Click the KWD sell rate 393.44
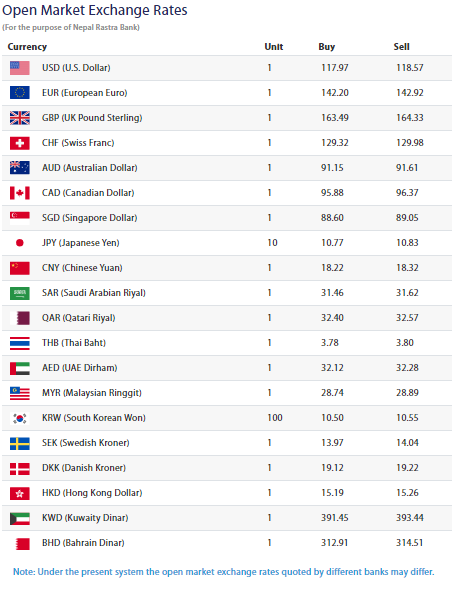The width and height of the screenshot is (452, 590). 409,518
